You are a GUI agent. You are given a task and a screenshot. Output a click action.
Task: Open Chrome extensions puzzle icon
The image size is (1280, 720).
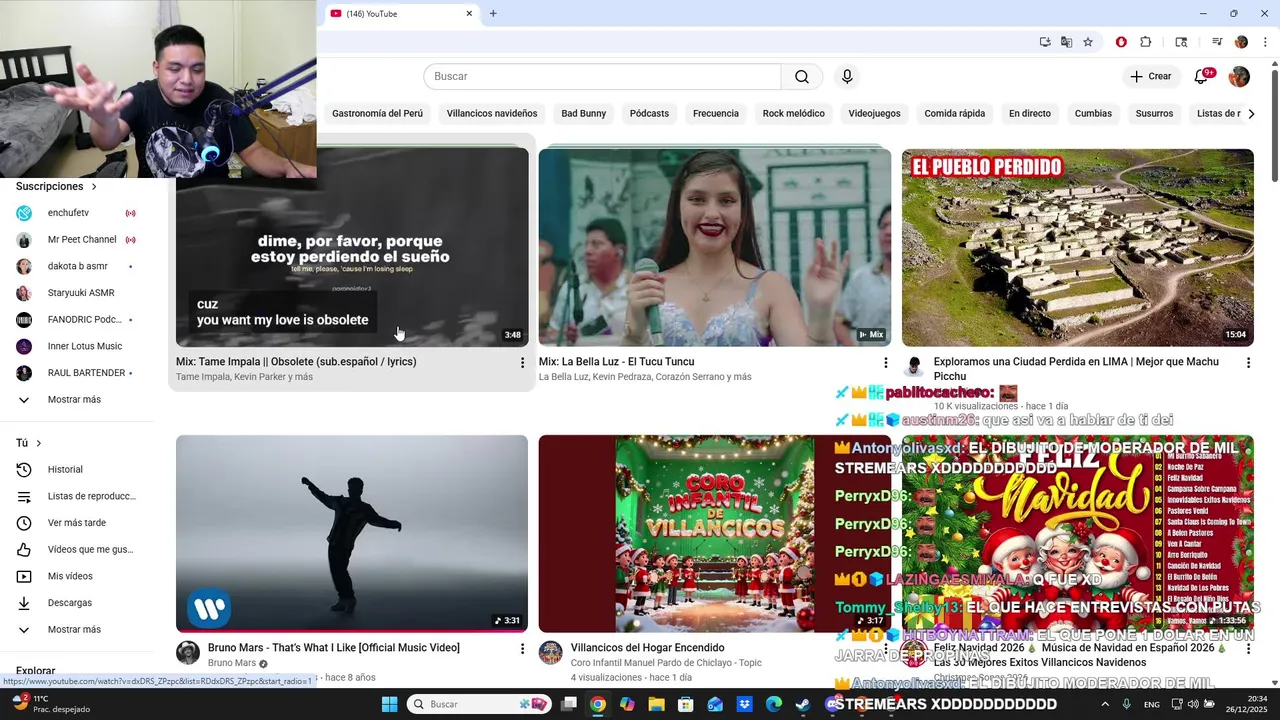(1146, 42)
